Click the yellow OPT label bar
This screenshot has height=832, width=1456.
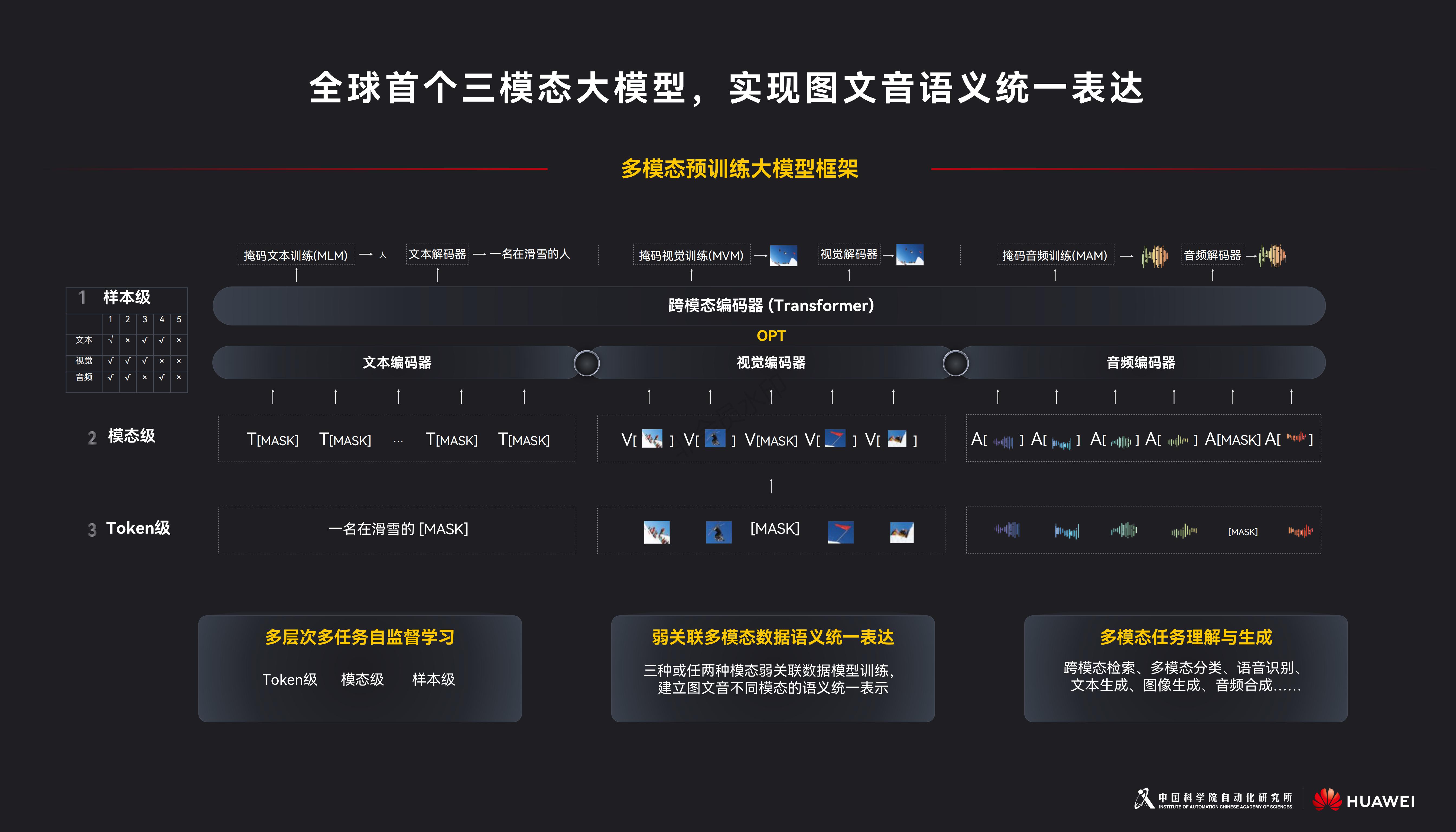point(771,336)
